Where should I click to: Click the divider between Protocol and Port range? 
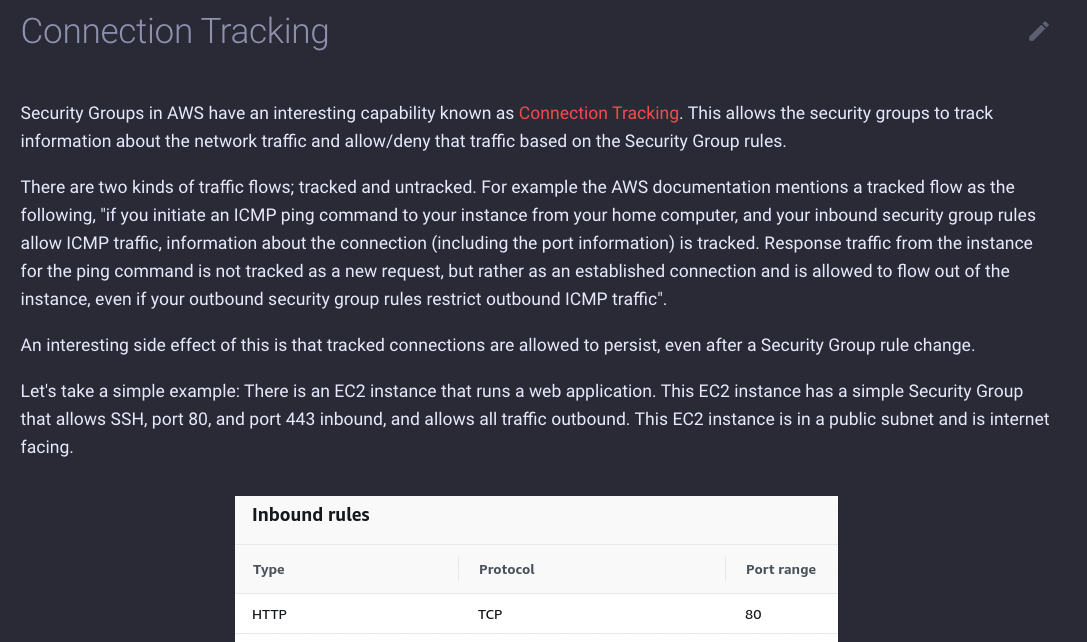(725, 569)
